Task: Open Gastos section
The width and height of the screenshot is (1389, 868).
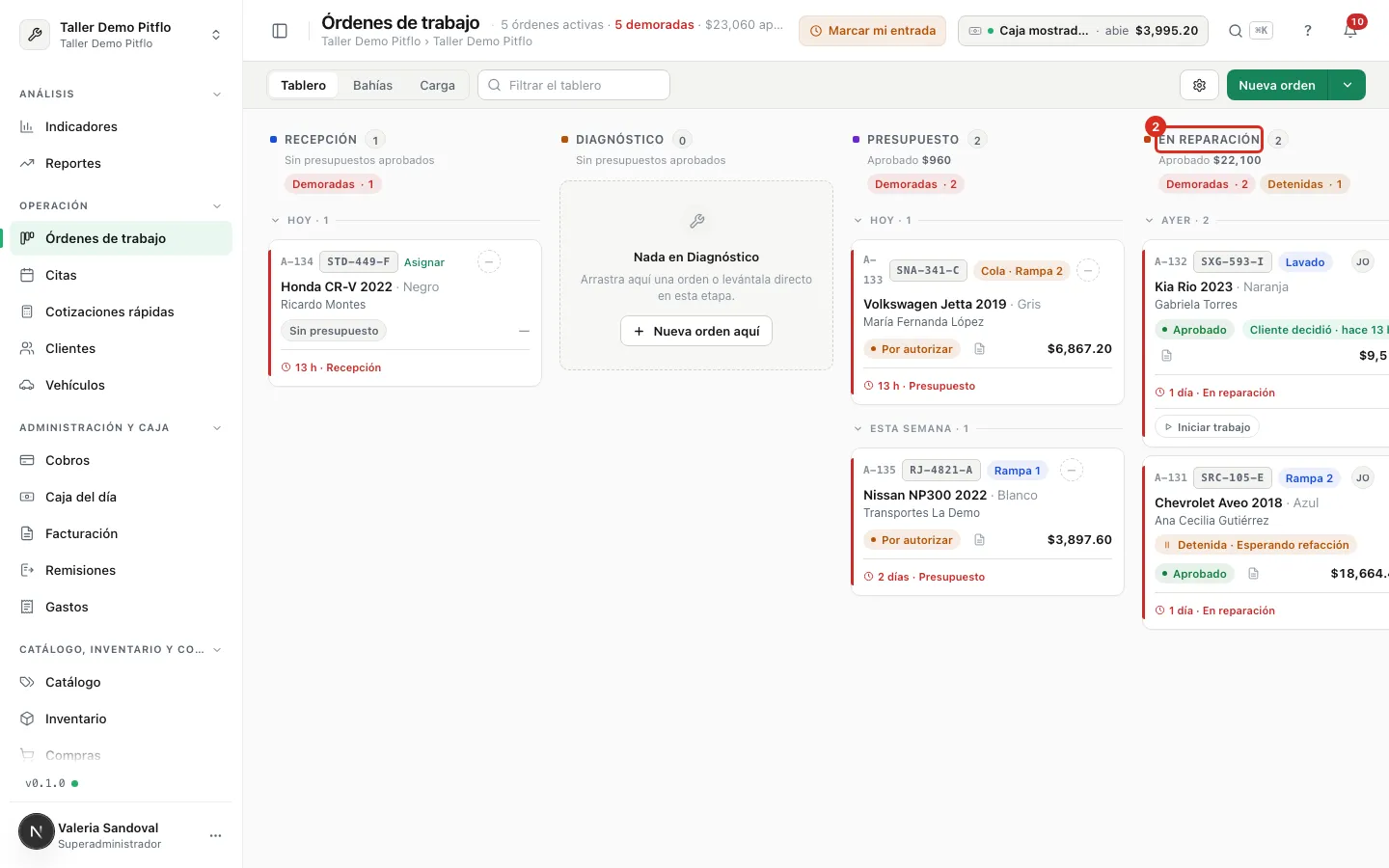Action: coord(121,607)
